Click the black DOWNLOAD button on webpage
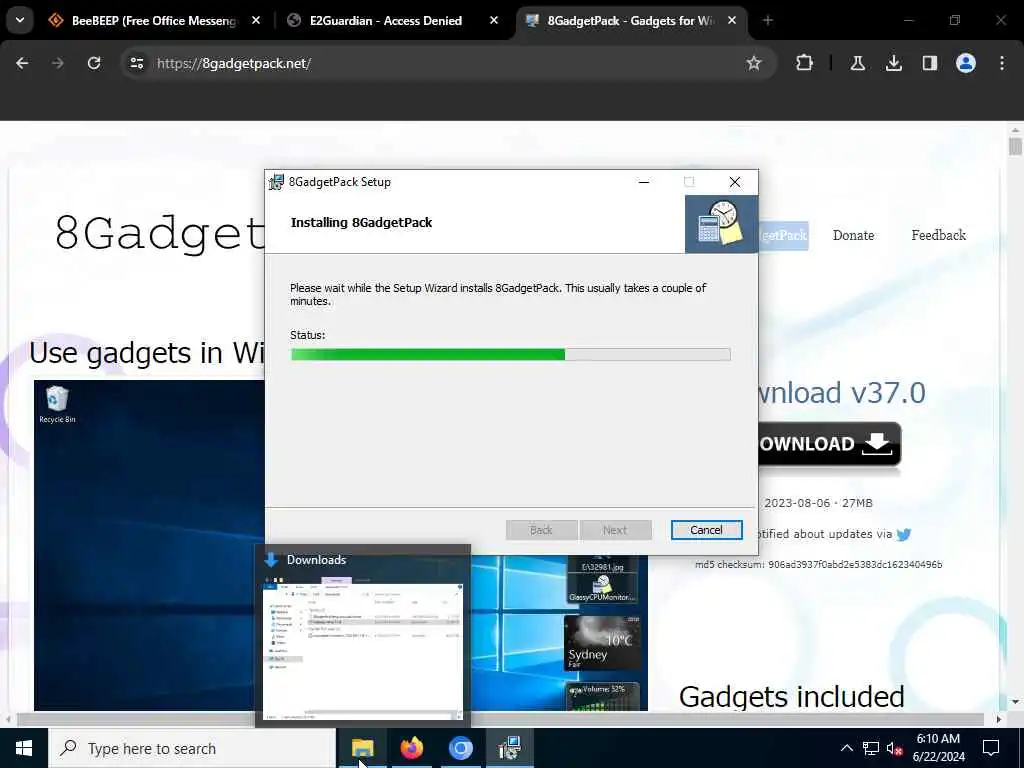This screenshot has height=768, width=1024. (x=829, y=444)
